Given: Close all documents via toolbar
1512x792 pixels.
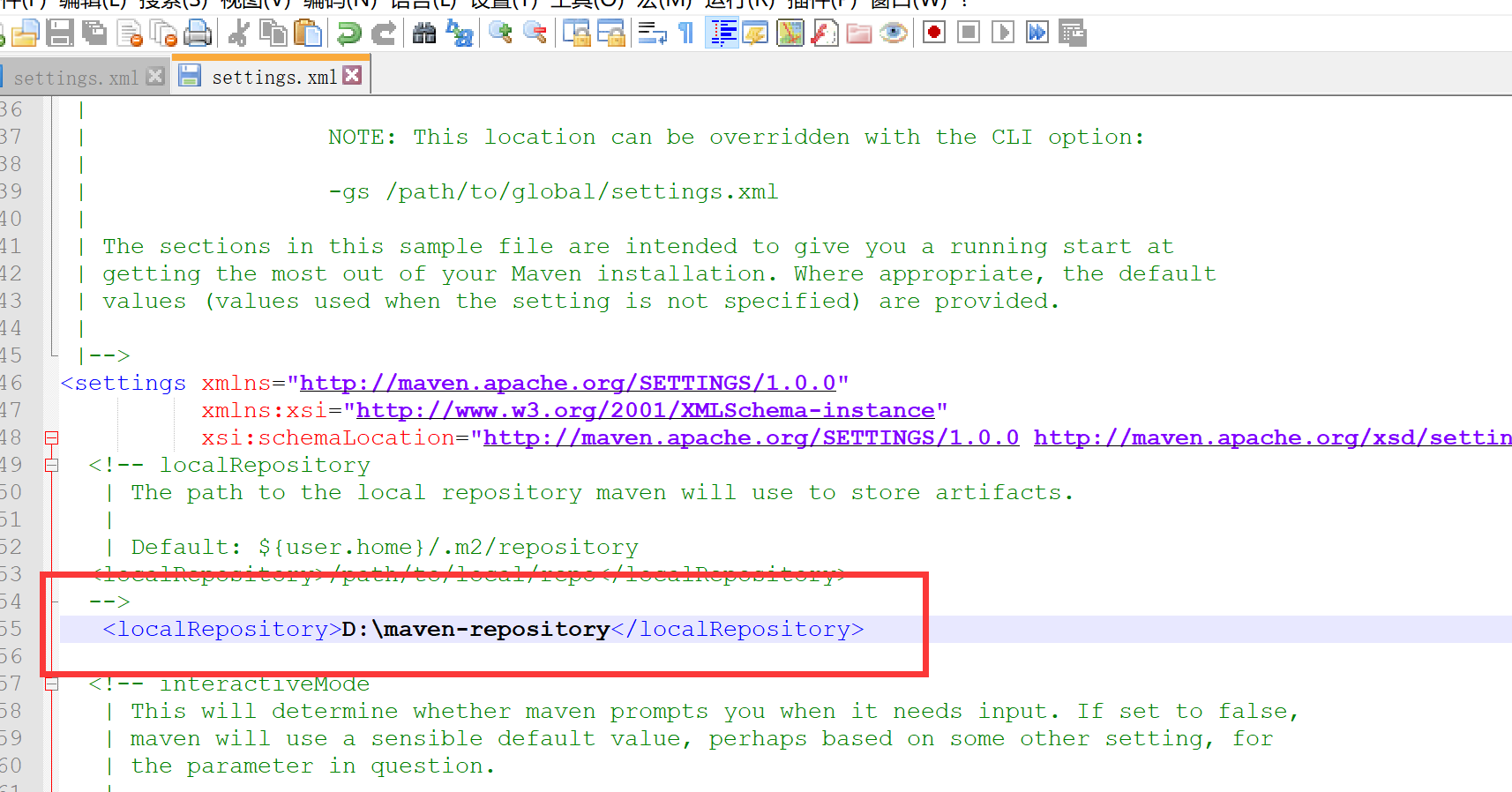Looking at the screenshot, I should click(164, 34).
